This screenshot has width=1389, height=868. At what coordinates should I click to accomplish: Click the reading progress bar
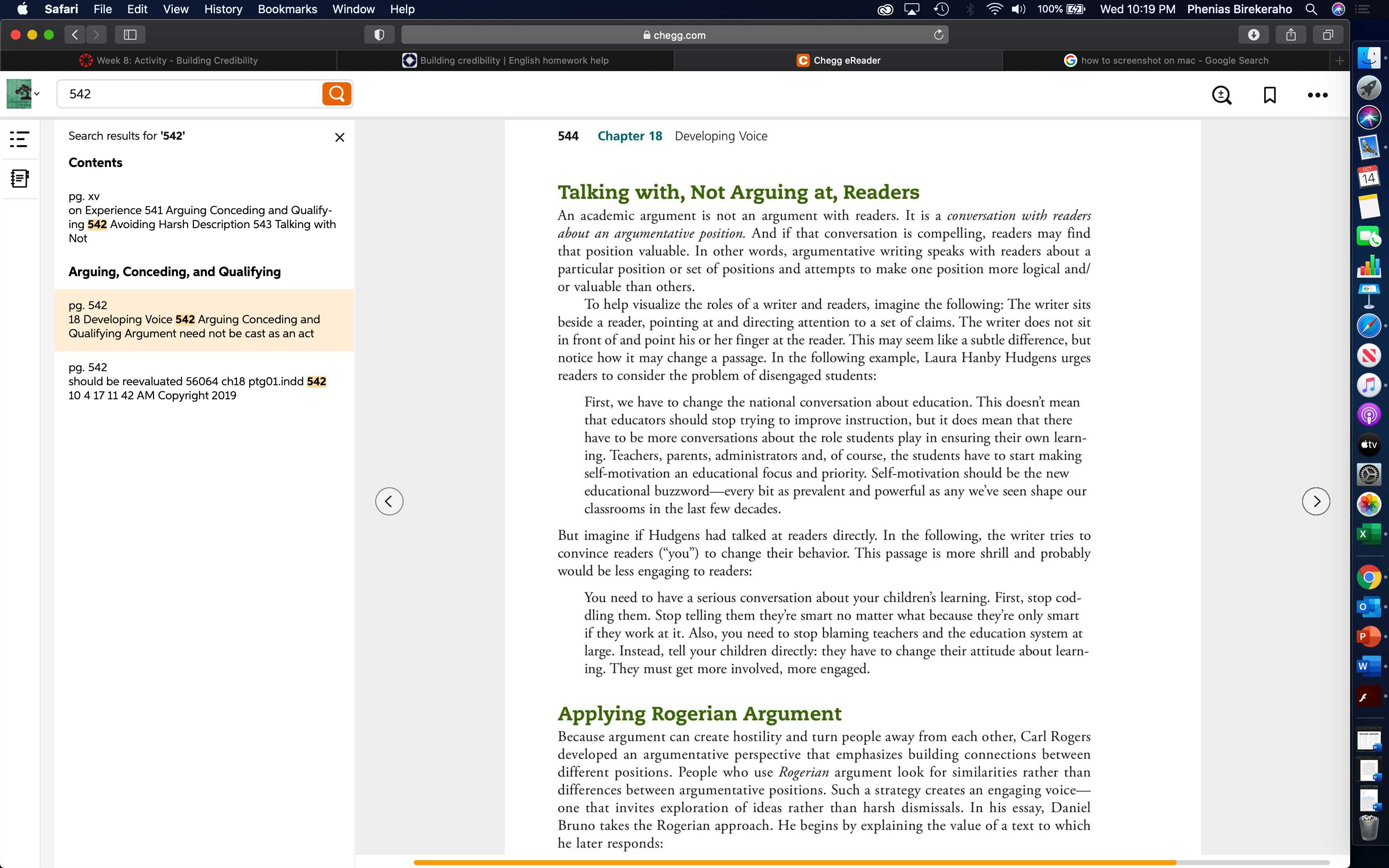881,862
